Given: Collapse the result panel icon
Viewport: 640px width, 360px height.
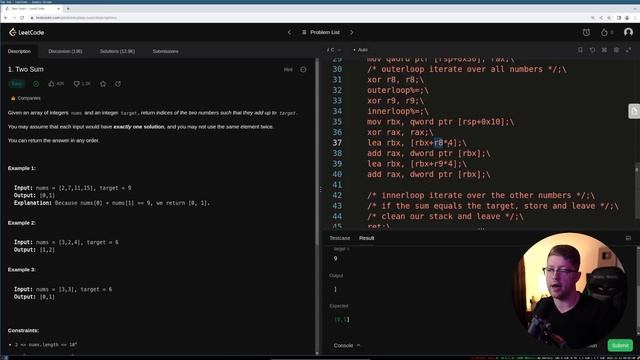Looking at the screenshot, I should point(628,238).
